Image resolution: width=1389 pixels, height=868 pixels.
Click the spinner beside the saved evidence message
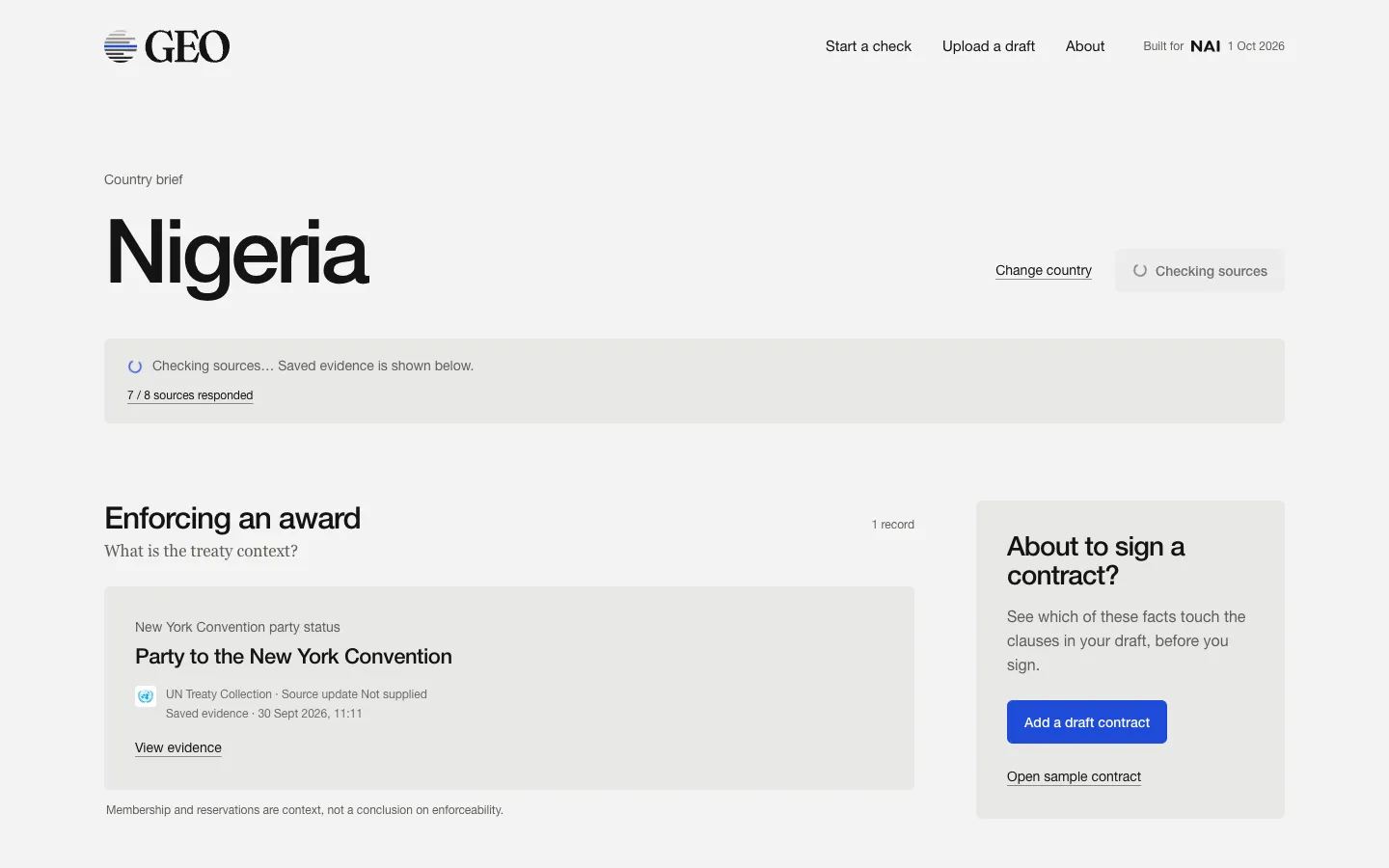[x=135, y=366]
